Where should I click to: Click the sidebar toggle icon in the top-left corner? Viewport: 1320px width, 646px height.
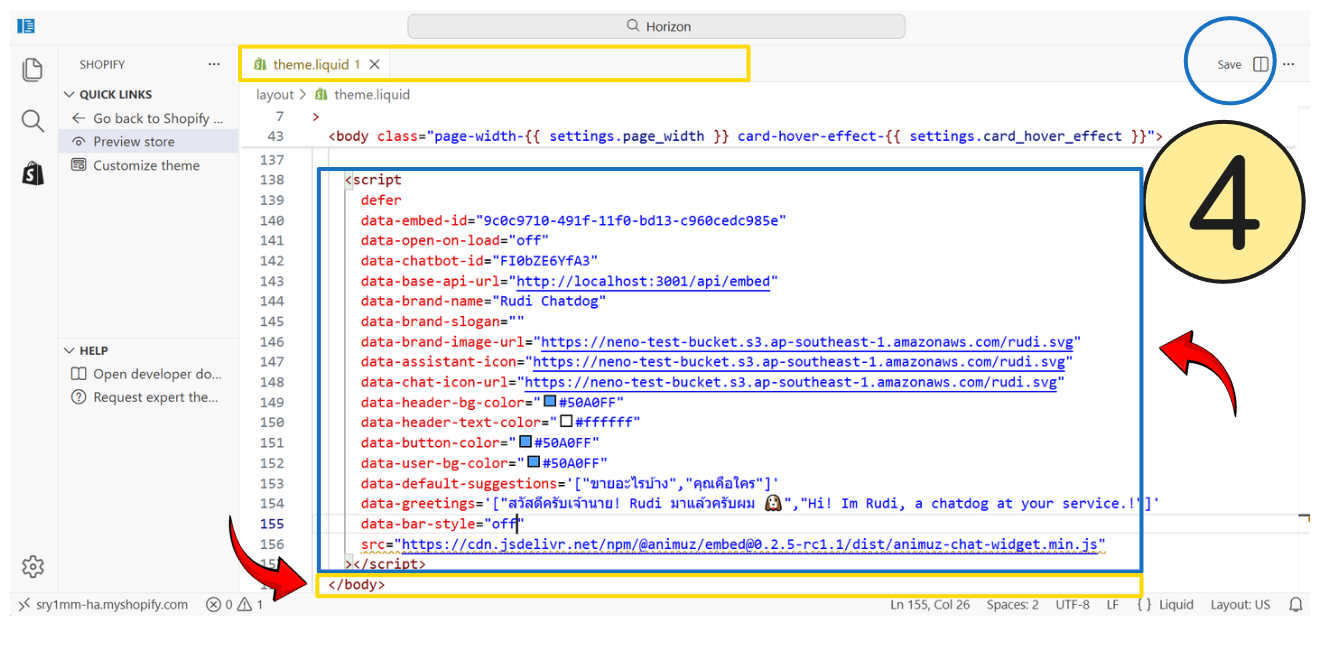coord(27,26)
